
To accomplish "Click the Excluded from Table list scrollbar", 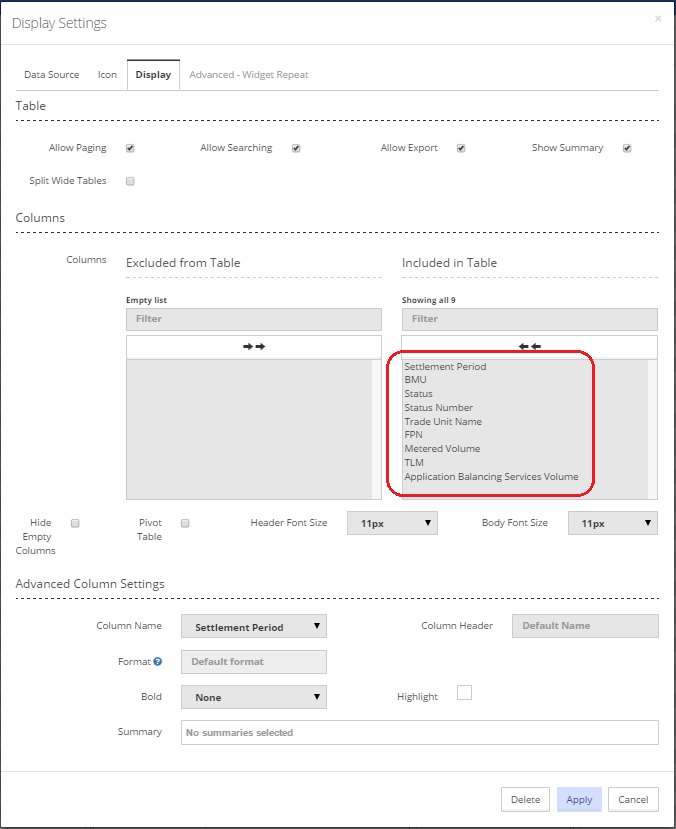I will tap(377, 429).
